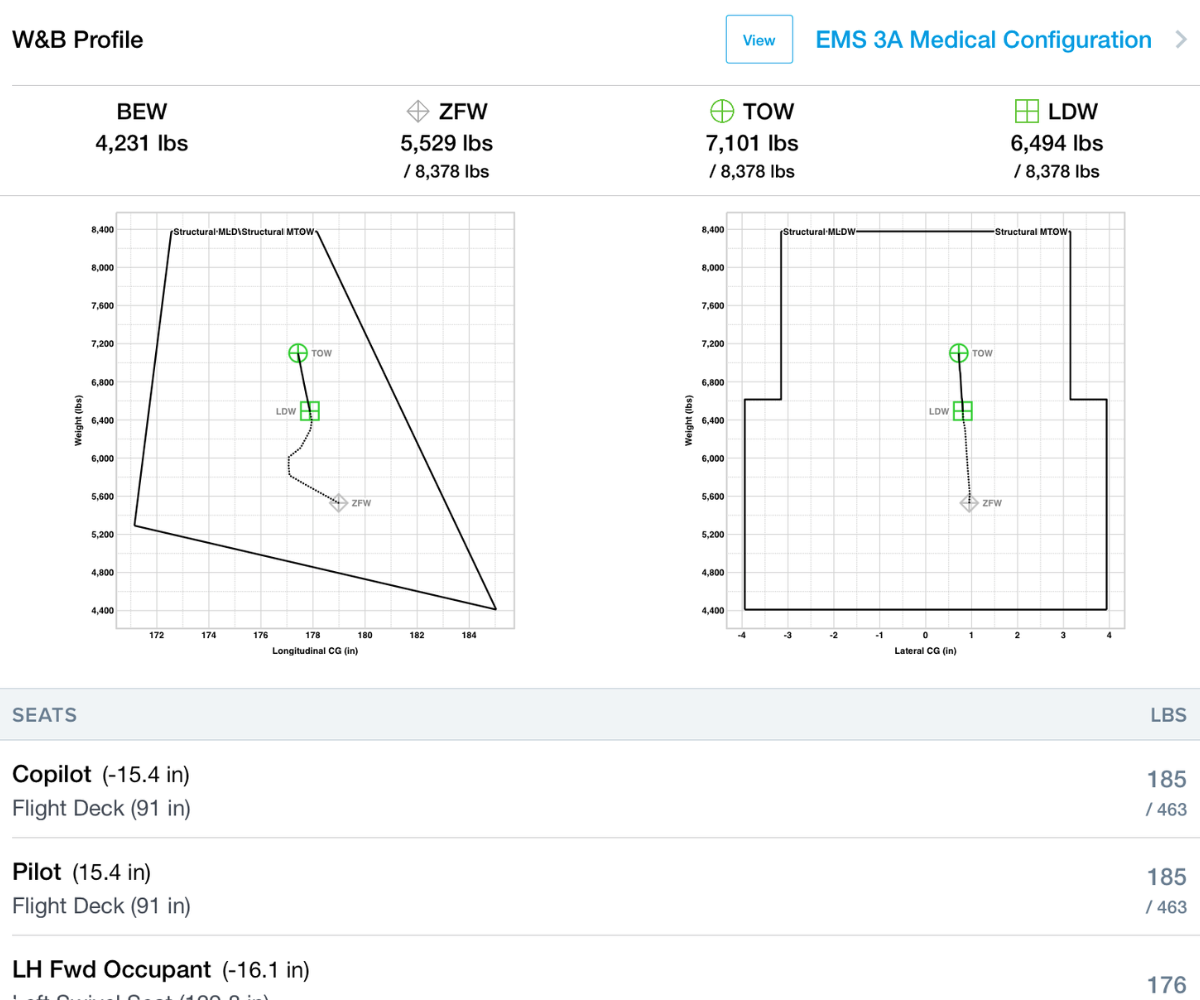Select TOW marker on lateral CG chart

click(958, 353)
